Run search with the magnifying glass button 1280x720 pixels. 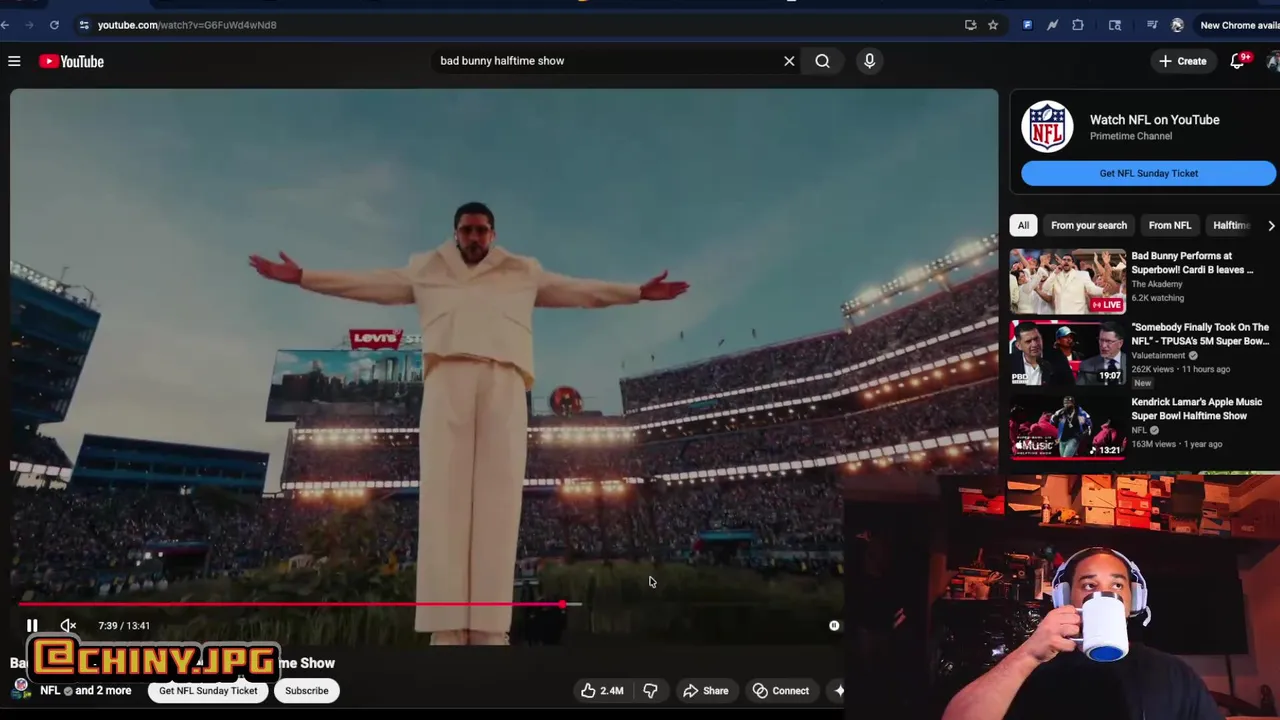coord(822,61)
